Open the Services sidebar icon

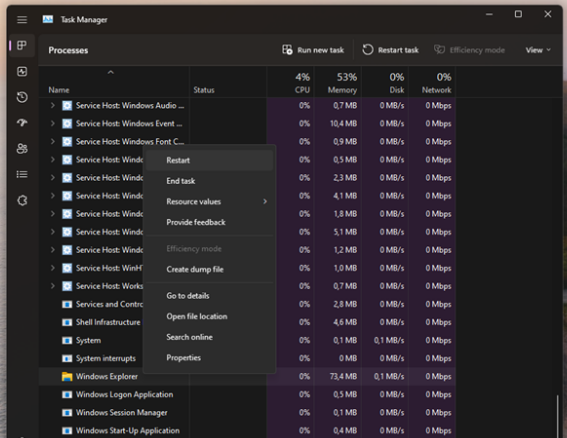pyautogui.click(x=22, y=200)
